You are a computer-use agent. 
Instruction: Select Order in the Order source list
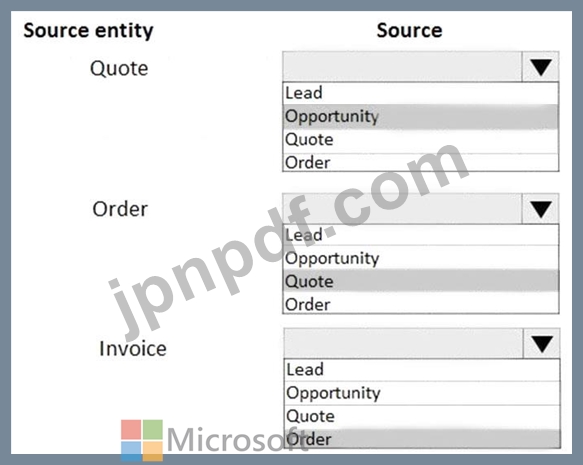click(x=421, y=304)
